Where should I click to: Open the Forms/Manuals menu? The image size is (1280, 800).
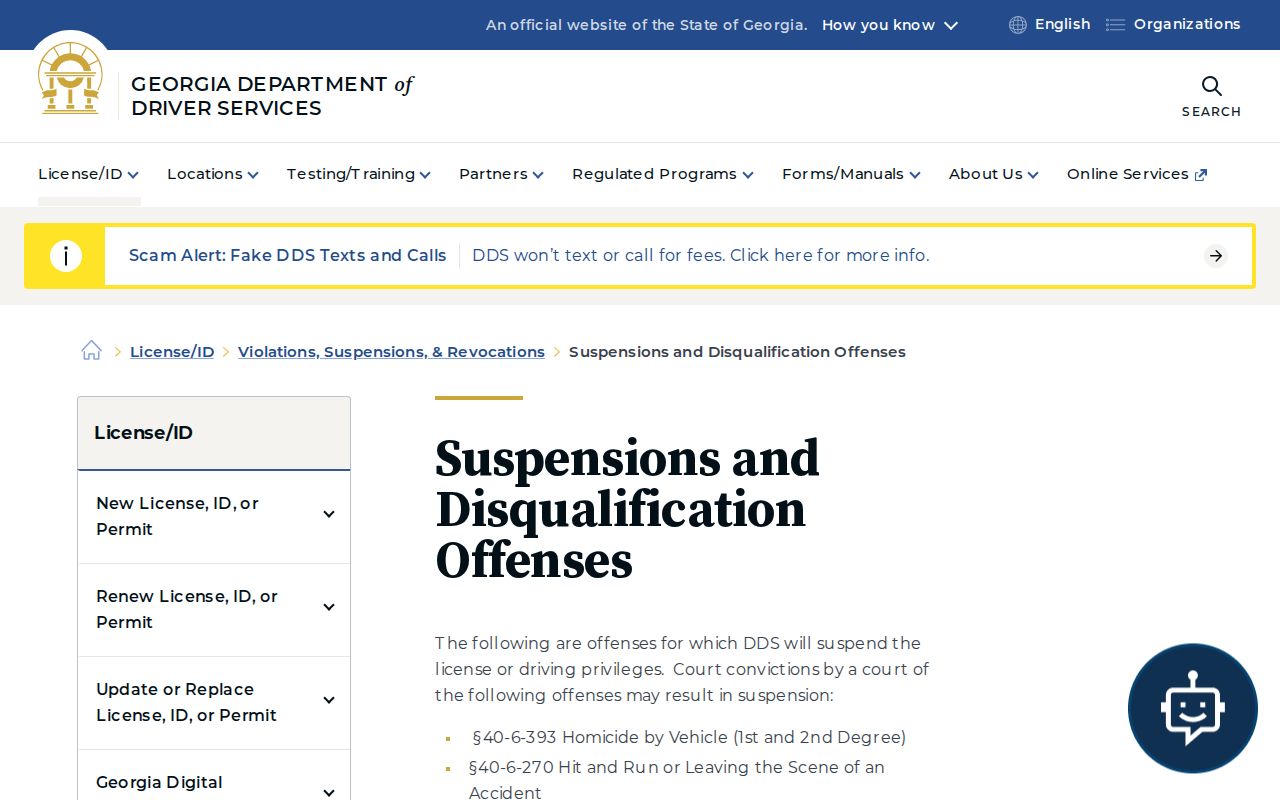[851, 174]
